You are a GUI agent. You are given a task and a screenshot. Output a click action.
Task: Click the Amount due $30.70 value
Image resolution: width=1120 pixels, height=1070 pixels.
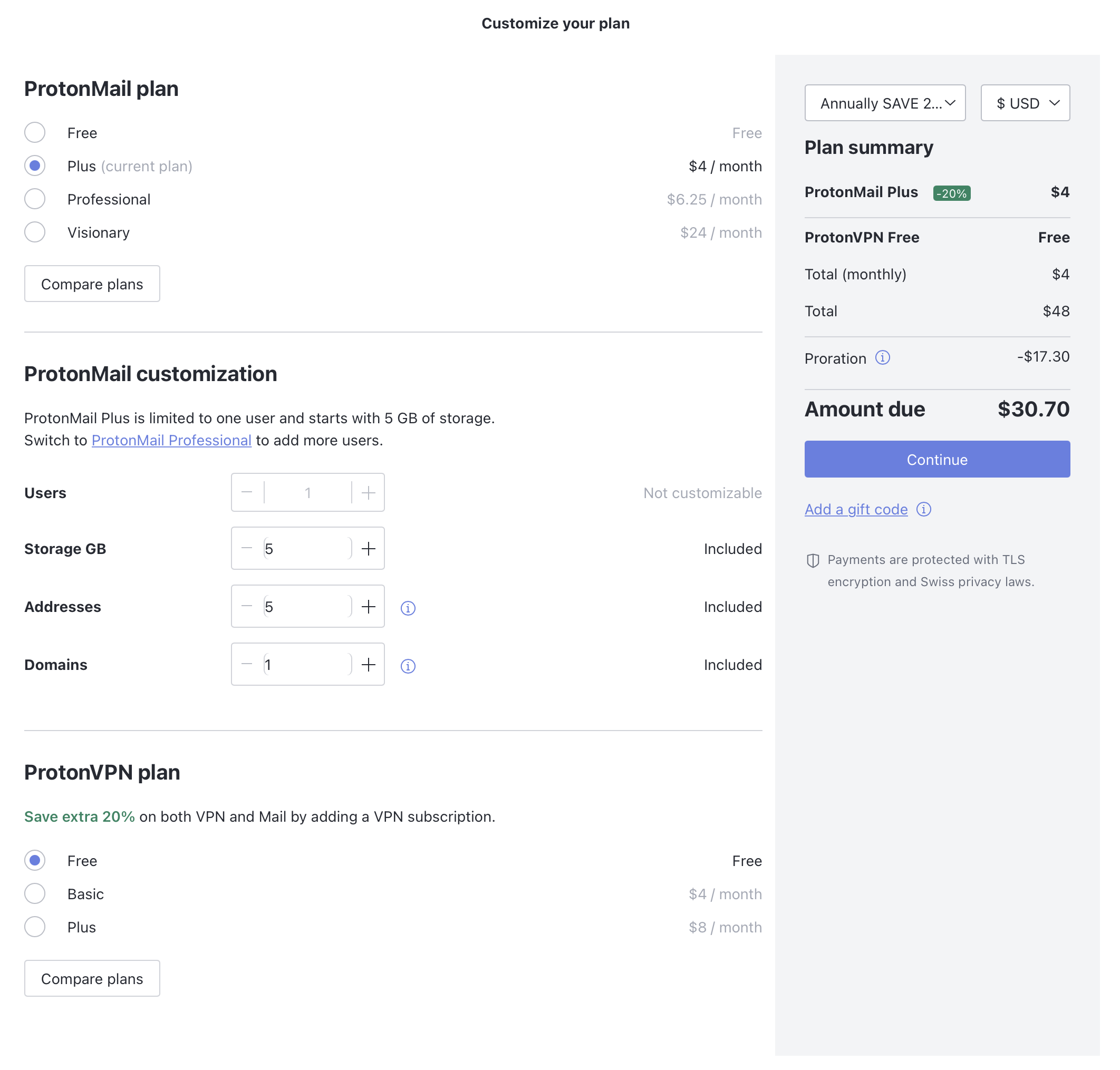click(x=1034, y=409)
